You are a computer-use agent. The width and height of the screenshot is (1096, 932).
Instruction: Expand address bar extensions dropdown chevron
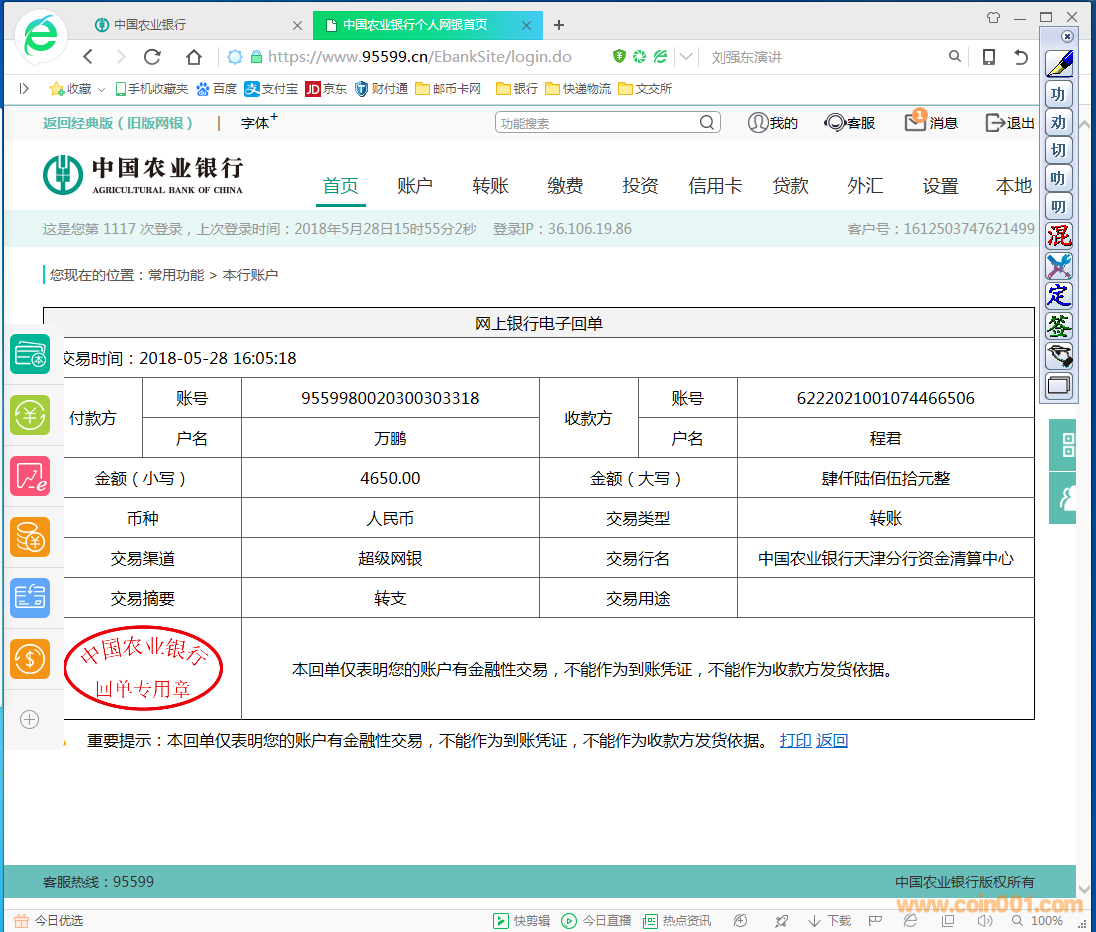[685, 57]
